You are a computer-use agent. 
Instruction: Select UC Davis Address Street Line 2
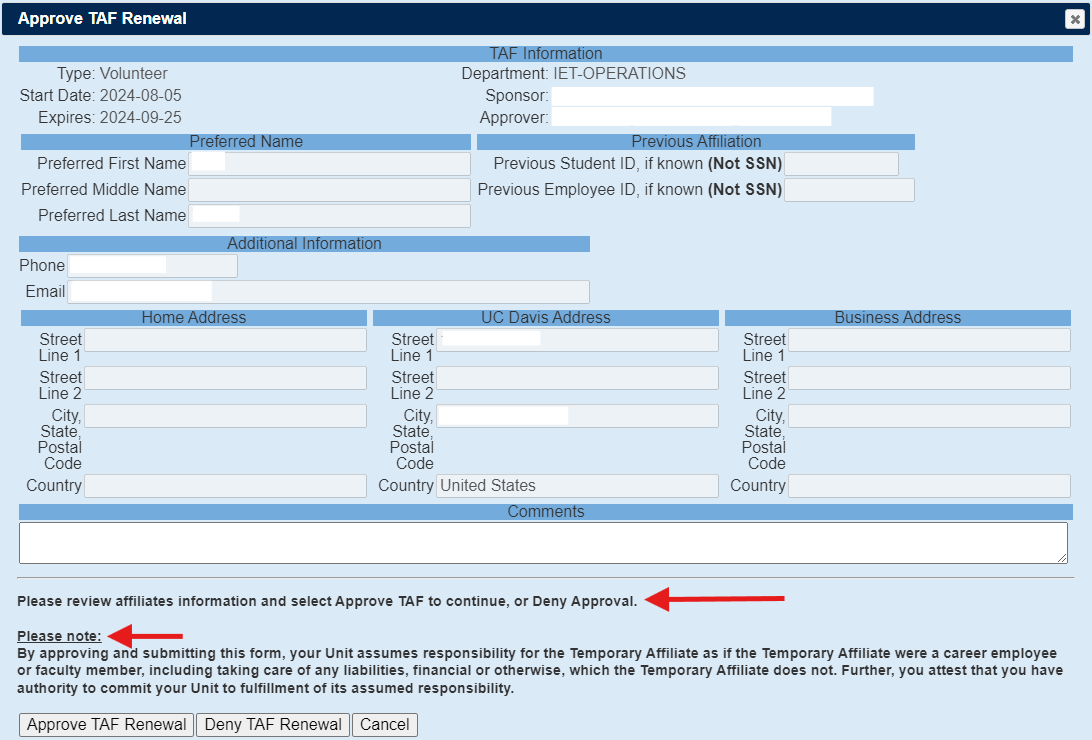(577, 378)
